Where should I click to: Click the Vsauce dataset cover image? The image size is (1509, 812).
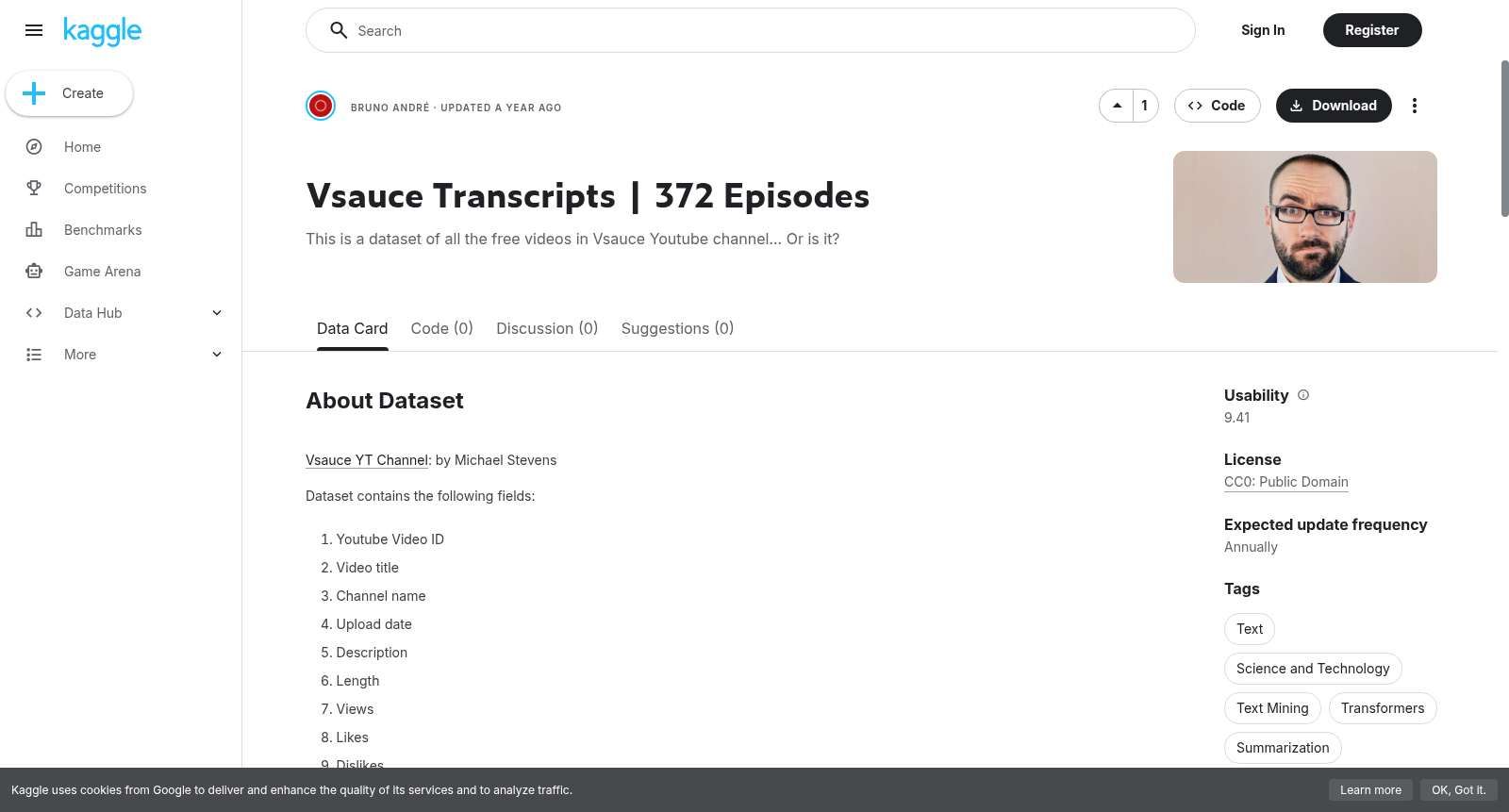coord(1305,217)
